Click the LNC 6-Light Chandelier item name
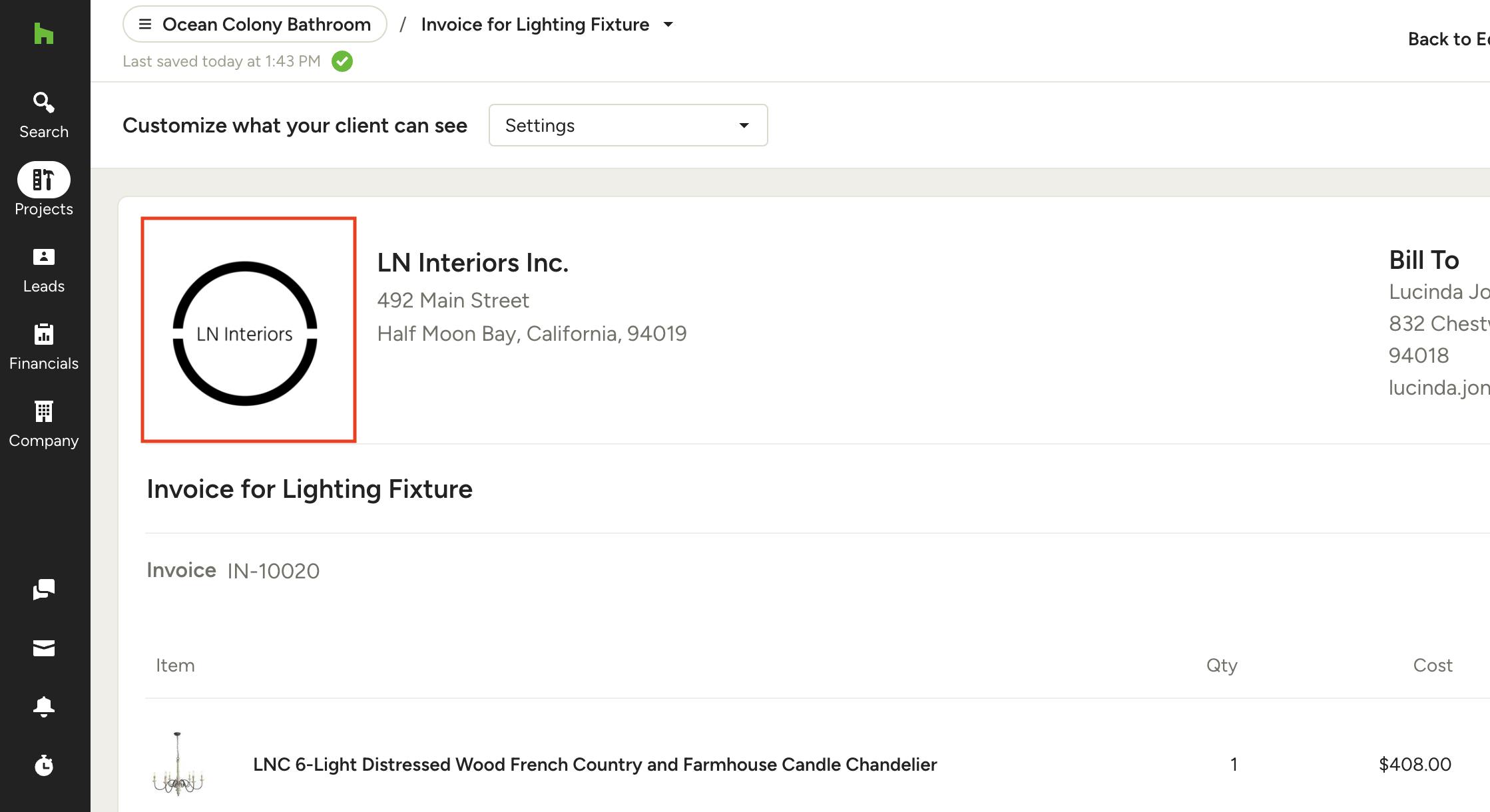The width and height of the screenshot is (1490, 812). (x=595, y=764)
